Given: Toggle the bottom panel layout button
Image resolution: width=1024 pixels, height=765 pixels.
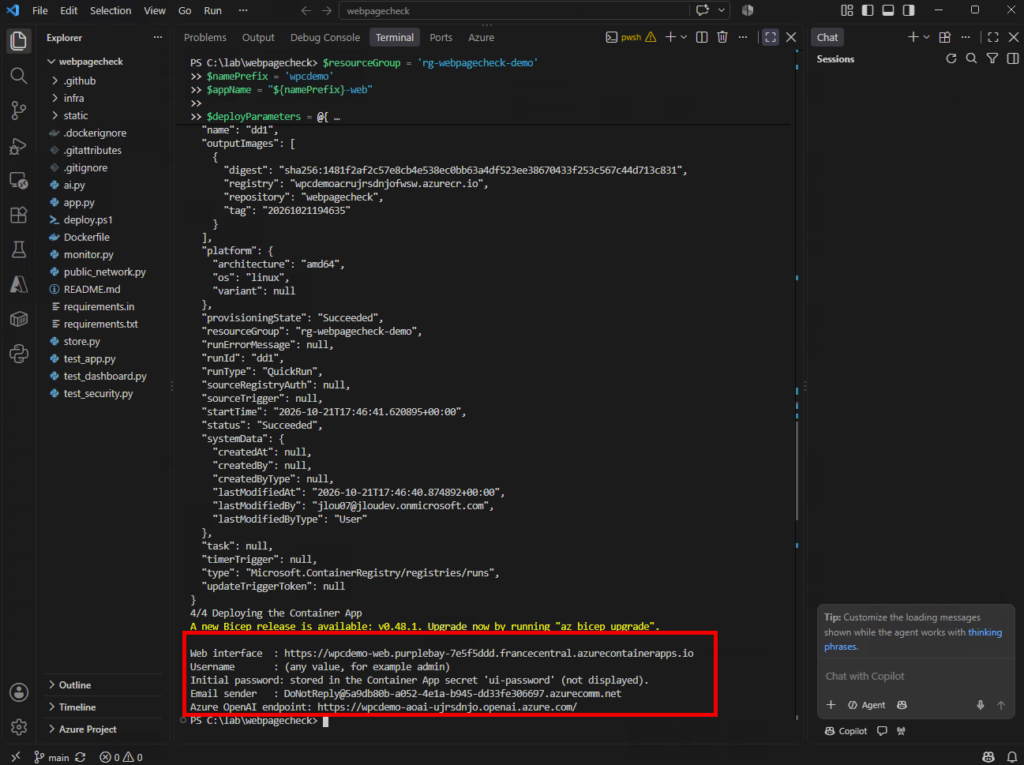Looking at the screenshot, I should [x=888, y=10].
